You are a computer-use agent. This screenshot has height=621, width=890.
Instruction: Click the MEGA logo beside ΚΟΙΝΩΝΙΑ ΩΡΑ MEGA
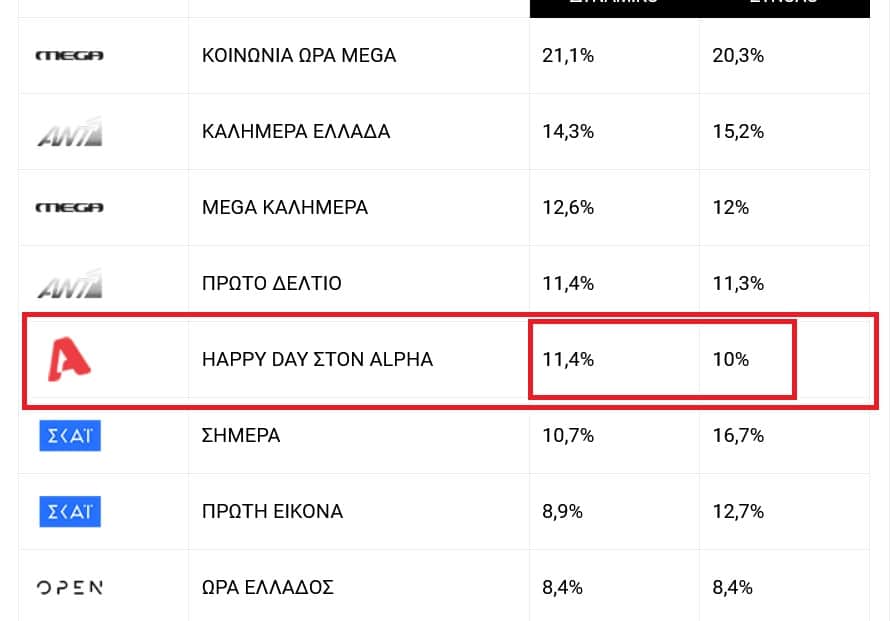click(69, 56)
